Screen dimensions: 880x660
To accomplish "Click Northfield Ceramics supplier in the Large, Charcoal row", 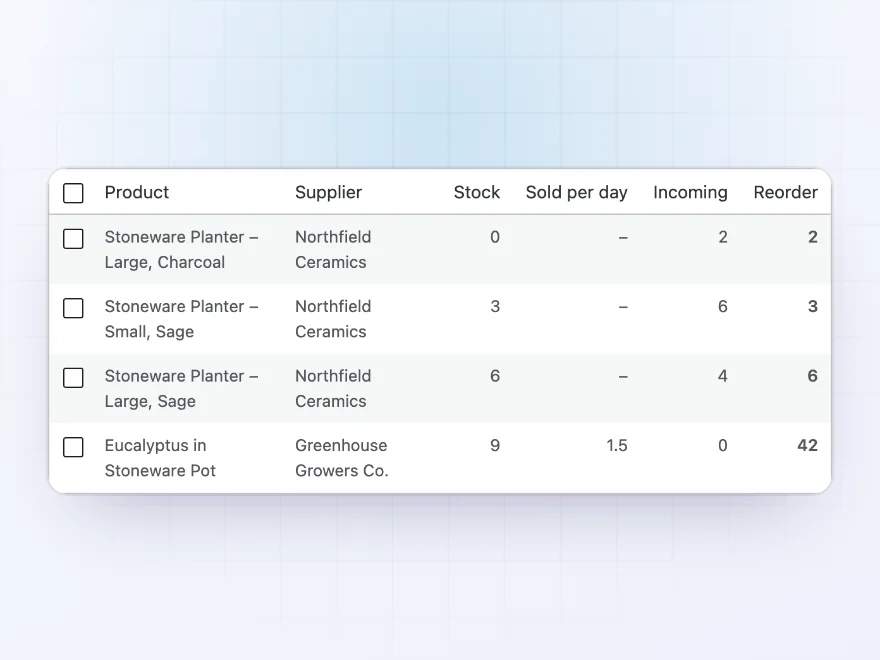I will point(333,249).
